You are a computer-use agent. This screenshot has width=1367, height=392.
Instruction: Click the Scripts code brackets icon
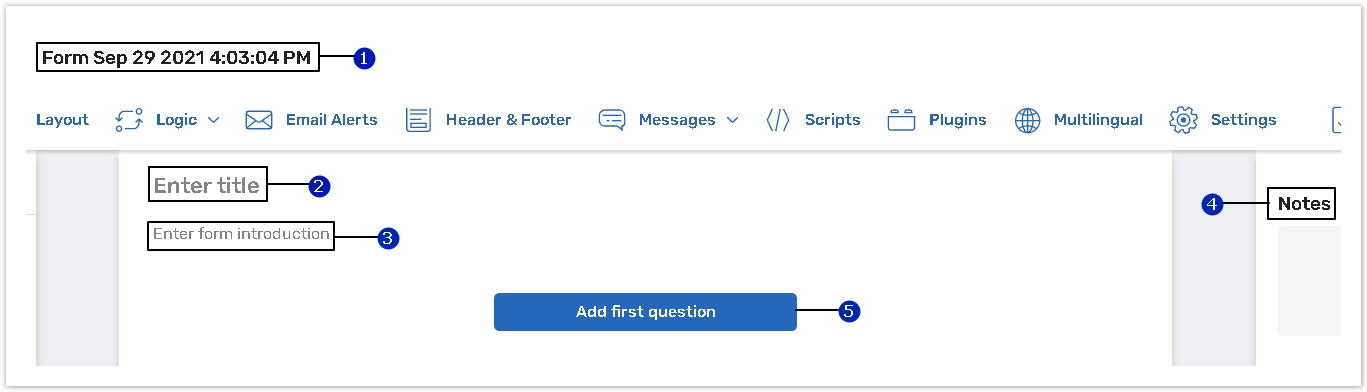[778, 120]
